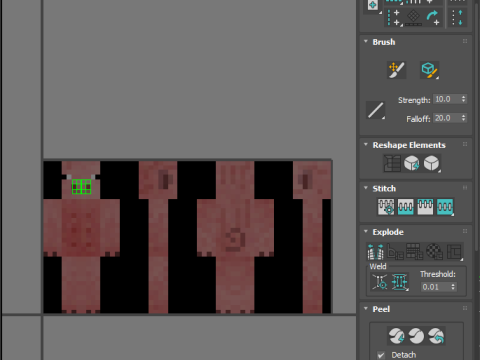Click the curved arrow rotate icon
The height and width of the screenshot is (360, 480).
(x=433, y=18)
